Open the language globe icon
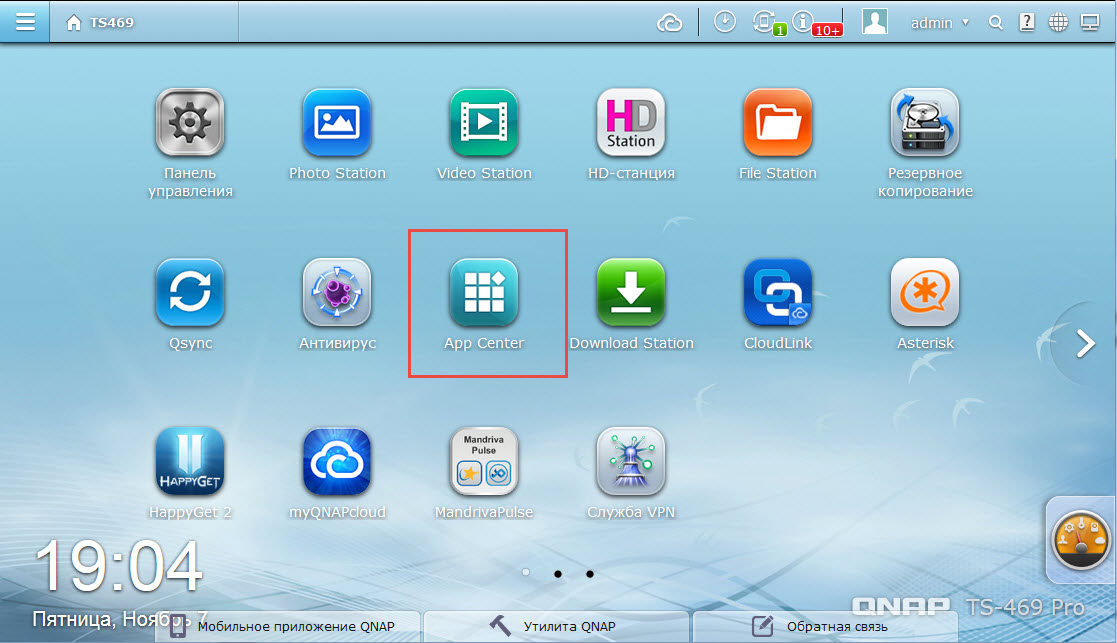The height and width of the screenshot is (643, 1117). tap(1059, 22)
